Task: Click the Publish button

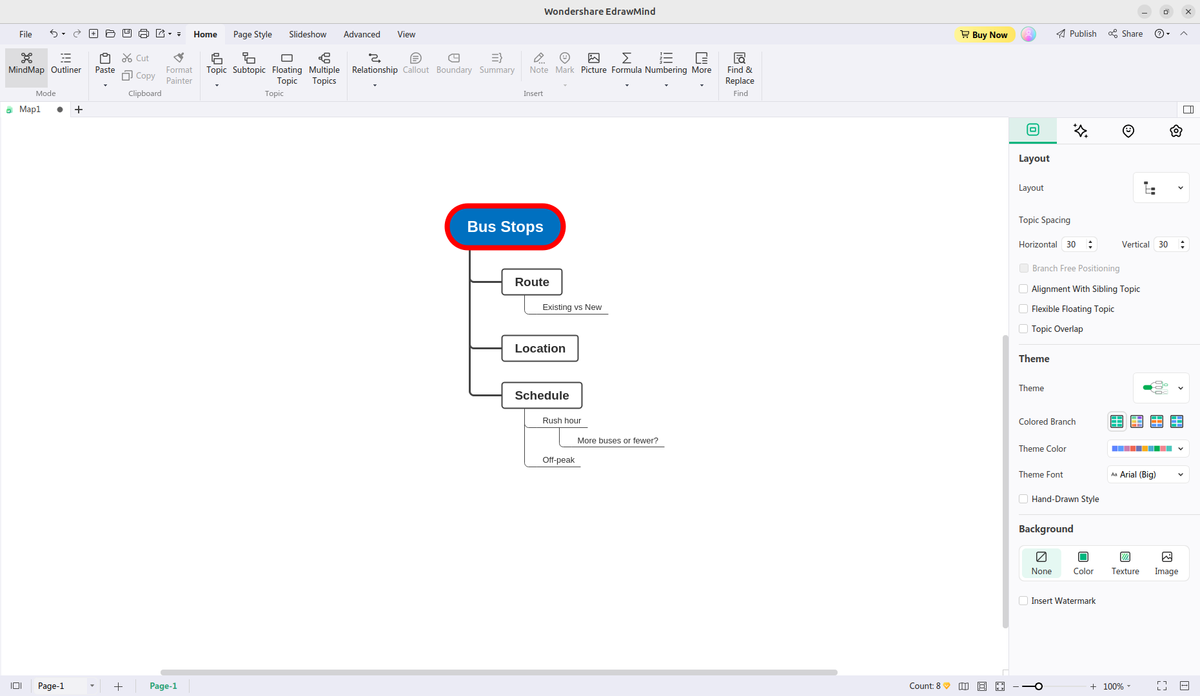Action: (x=1076, y=34)
